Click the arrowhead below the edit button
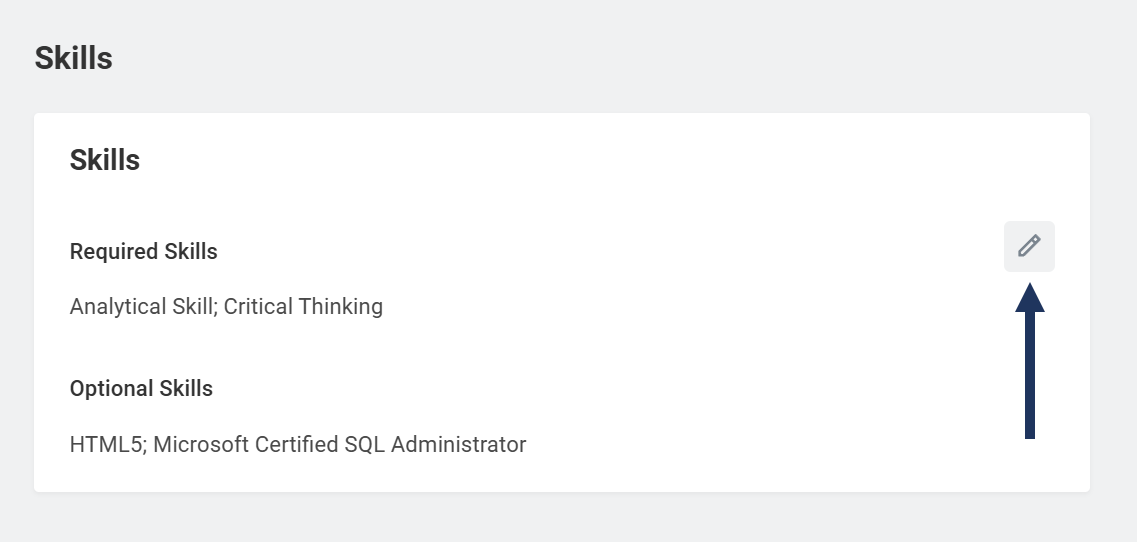This screenshot has height=542, width=1137. click(x=1030, y=298)
